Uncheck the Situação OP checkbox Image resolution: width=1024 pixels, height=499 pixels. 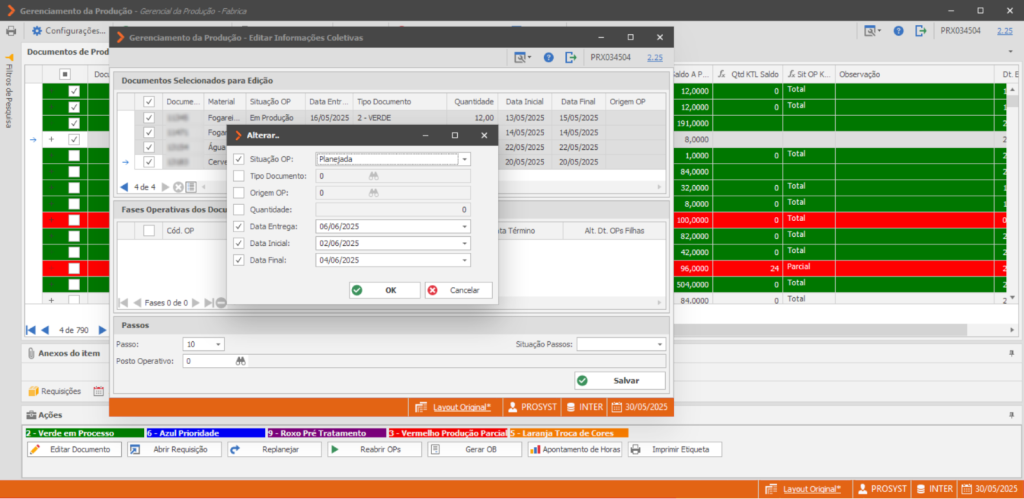(239, 159)
